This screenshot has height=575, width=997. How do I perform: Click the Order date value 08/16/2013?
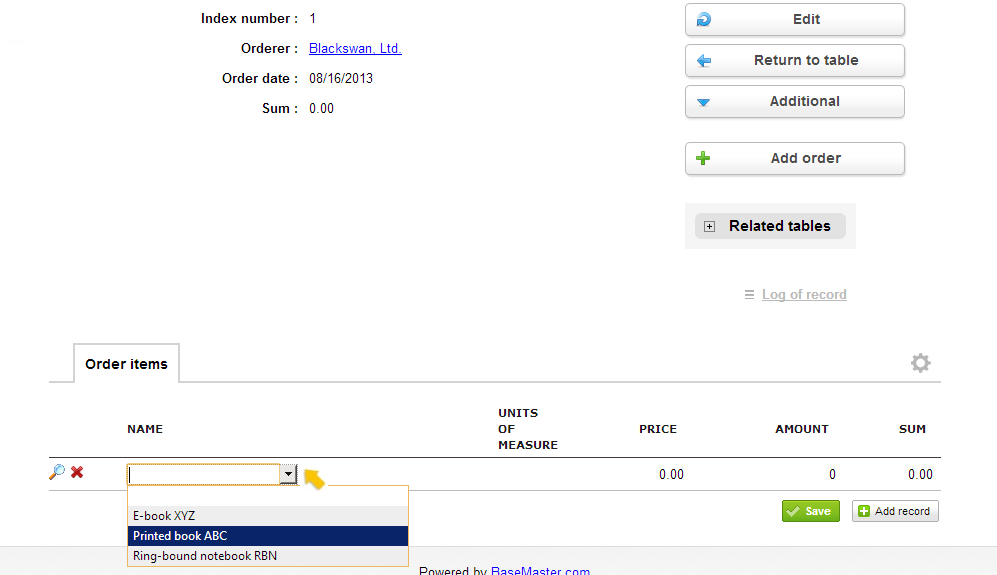point(341,78)
